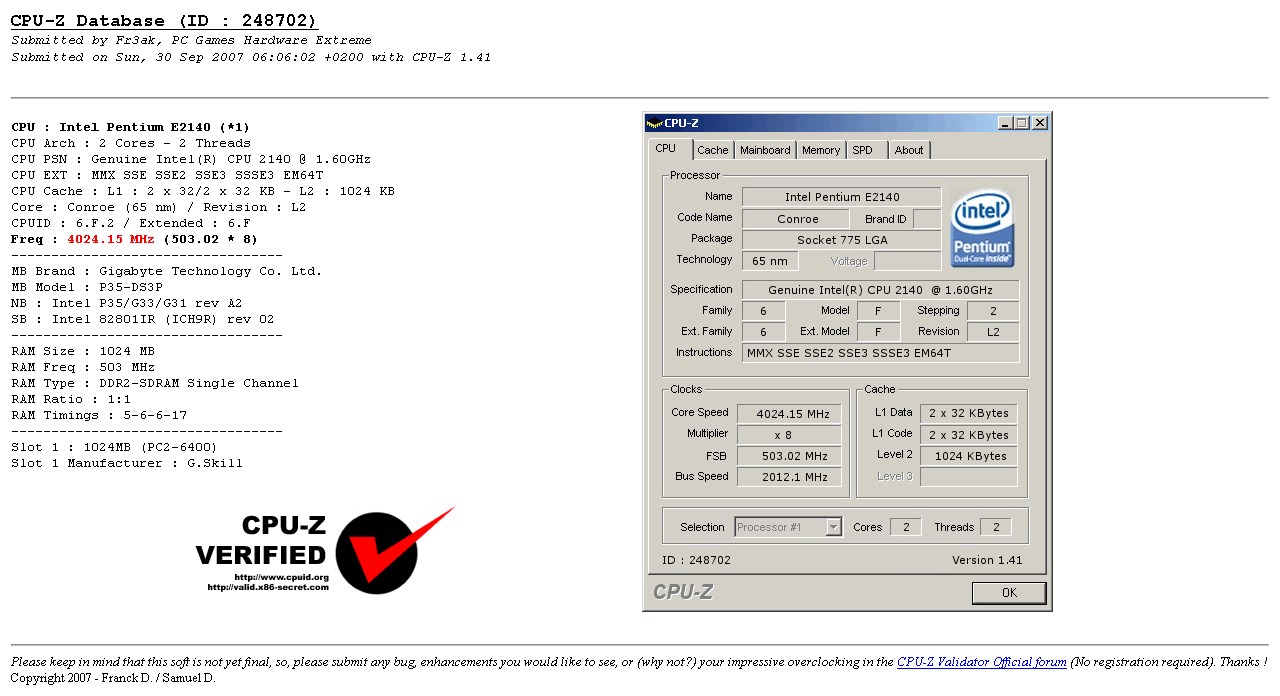Screen dimensions: 1280x696
Task: Click the Package field Socket 775 LGA
Action: (841, 240)
